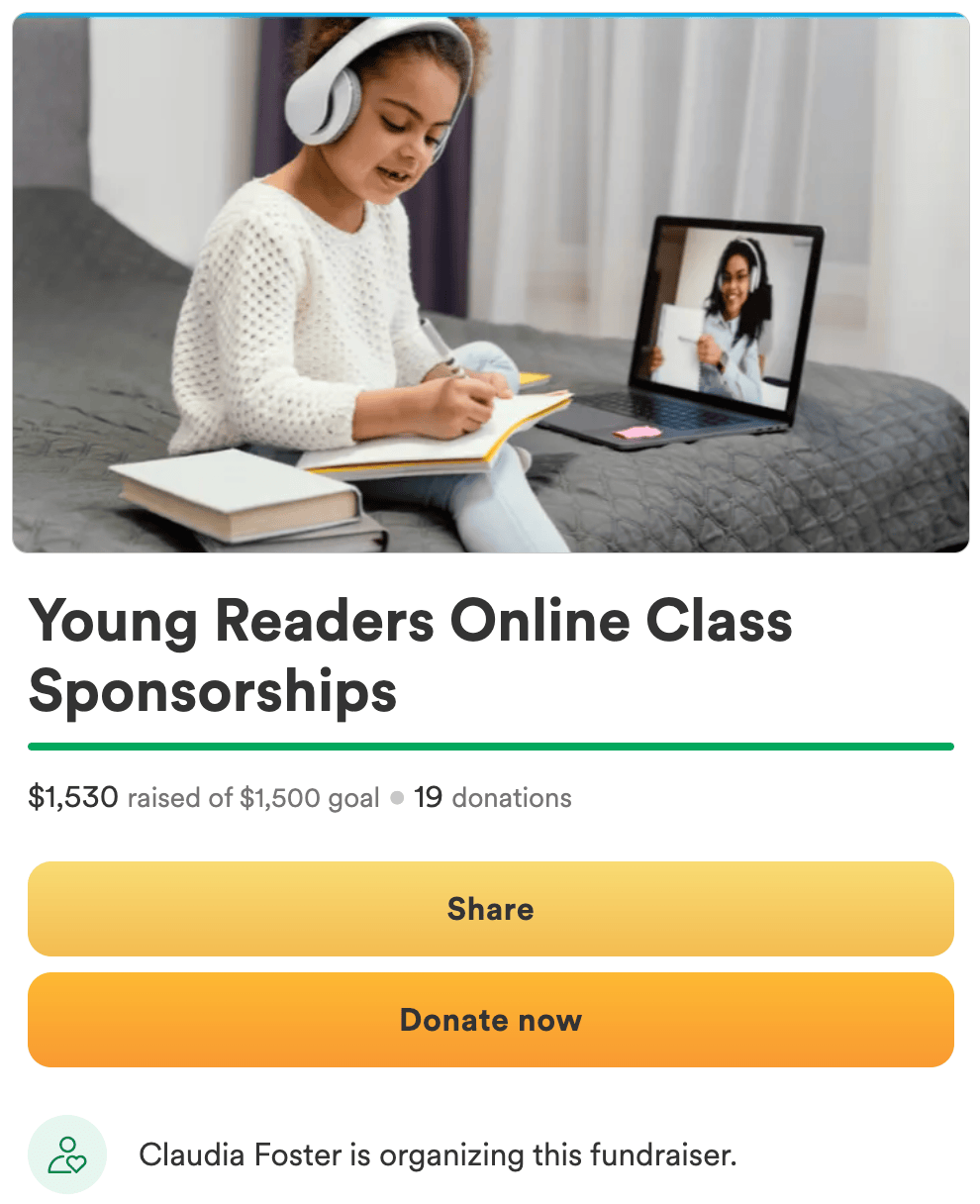Click the stack of books in photo

coord(247,501)
